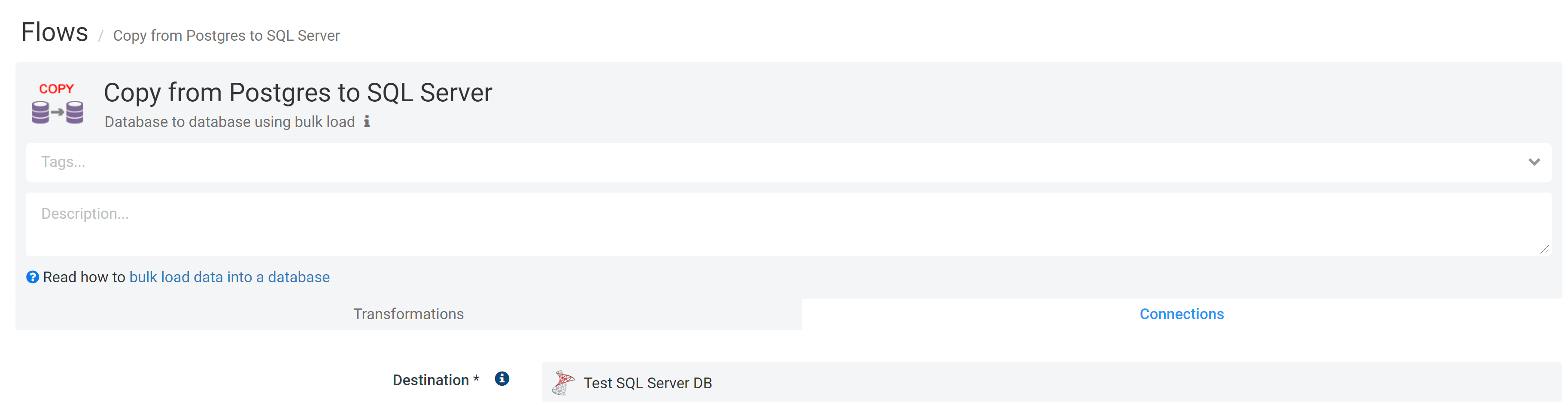
Task: Click the info icon next to Destination
Action: click(x=501, y=378)
